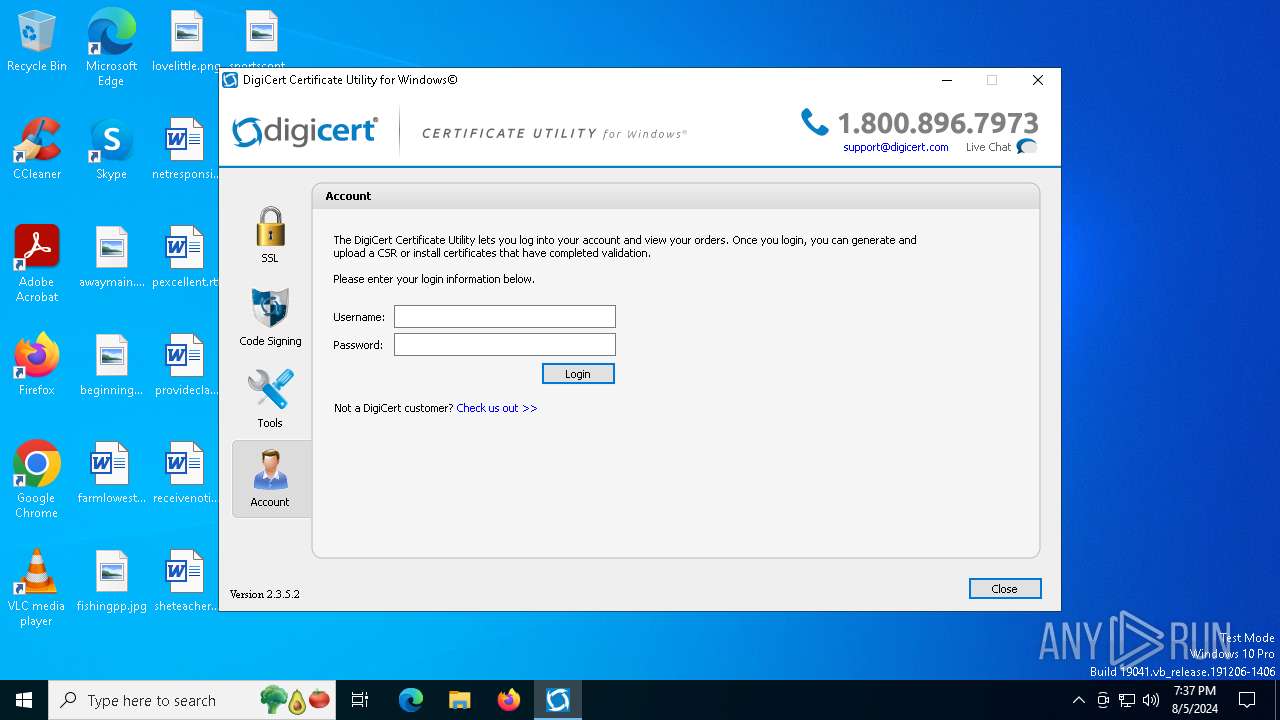Select the receivenoti Word document on the desktop
The width and height of the screenshot is (1280, 720).
[185, 473]
